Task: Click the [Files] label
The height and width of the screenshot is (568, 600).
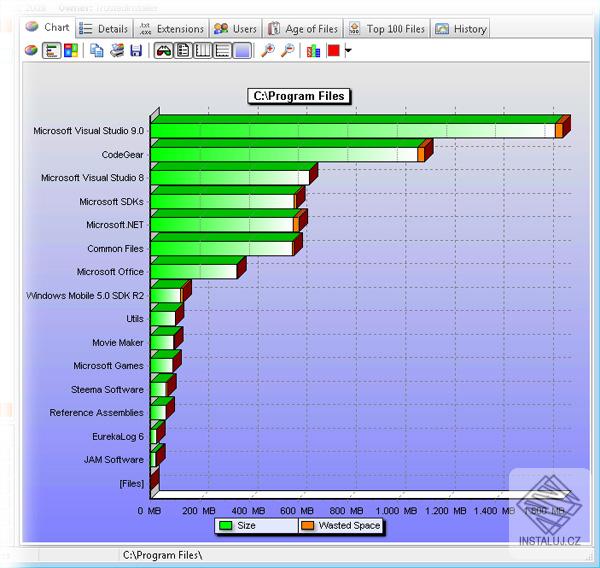Action: coord(131,484)
